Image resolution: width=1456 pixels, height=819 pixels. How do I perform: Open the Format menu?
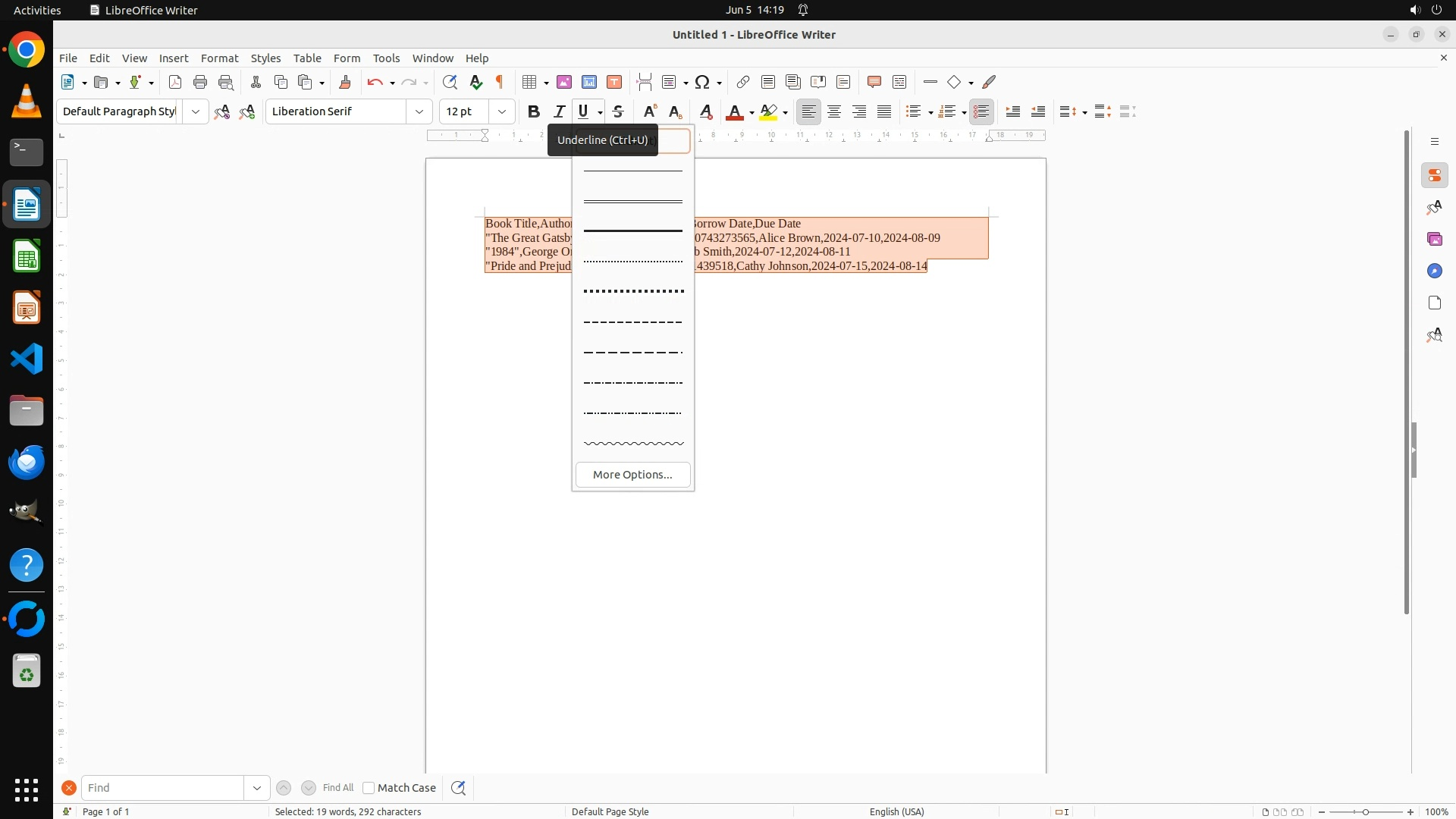click(219, 58)
